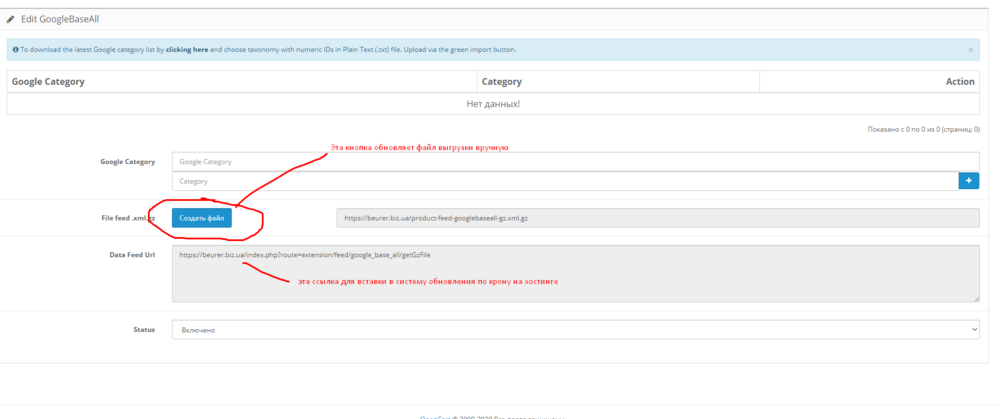Click the chevron arrow of the Status select
The image size is (1000, 419).
[974, 329]
